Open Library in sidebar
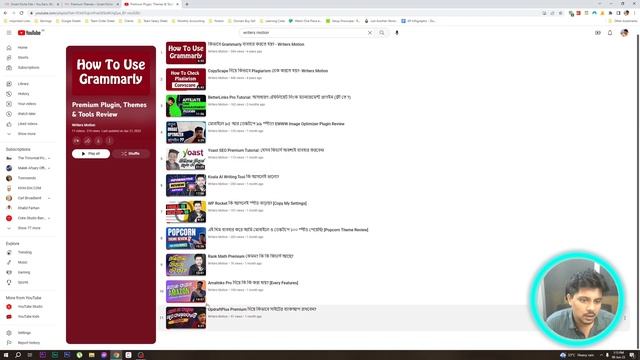640x360 pixels. tap(22, 84)
